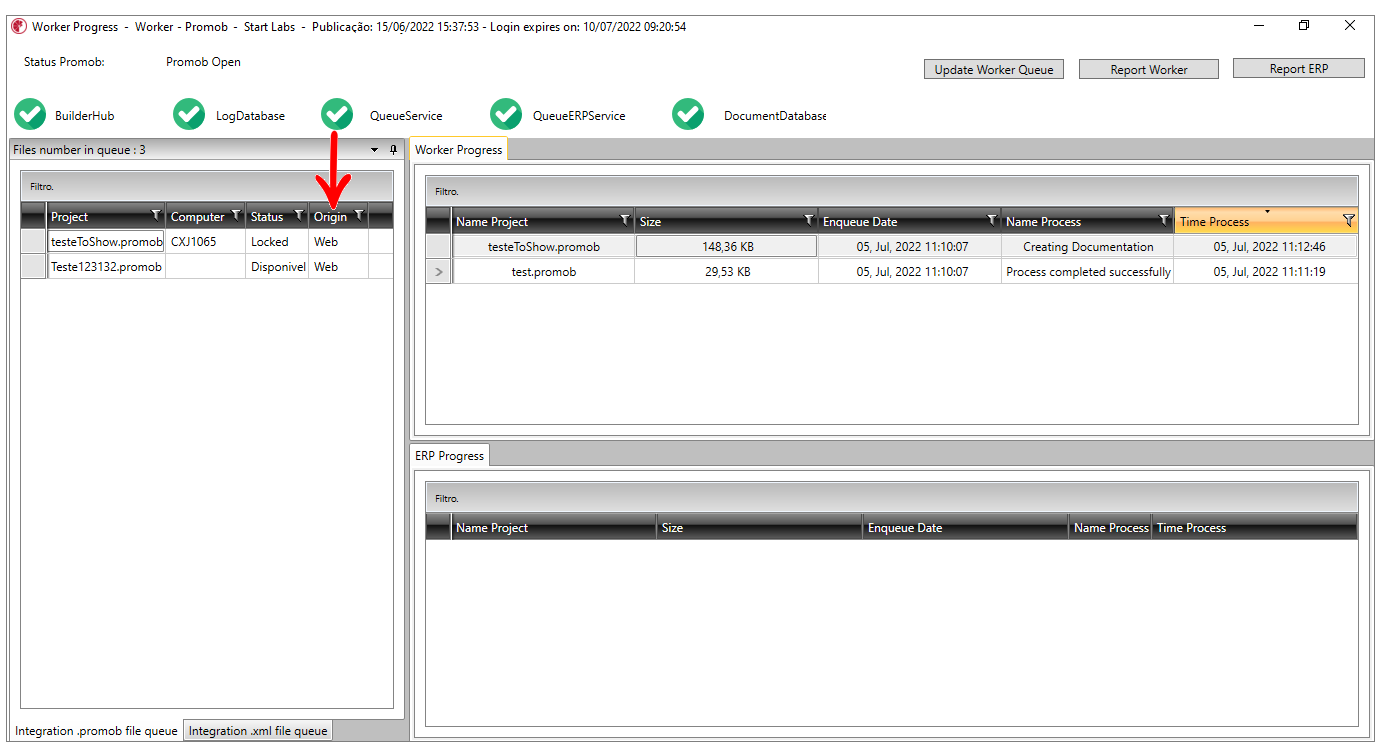Open filter on Status column in queue

[298, 215]
